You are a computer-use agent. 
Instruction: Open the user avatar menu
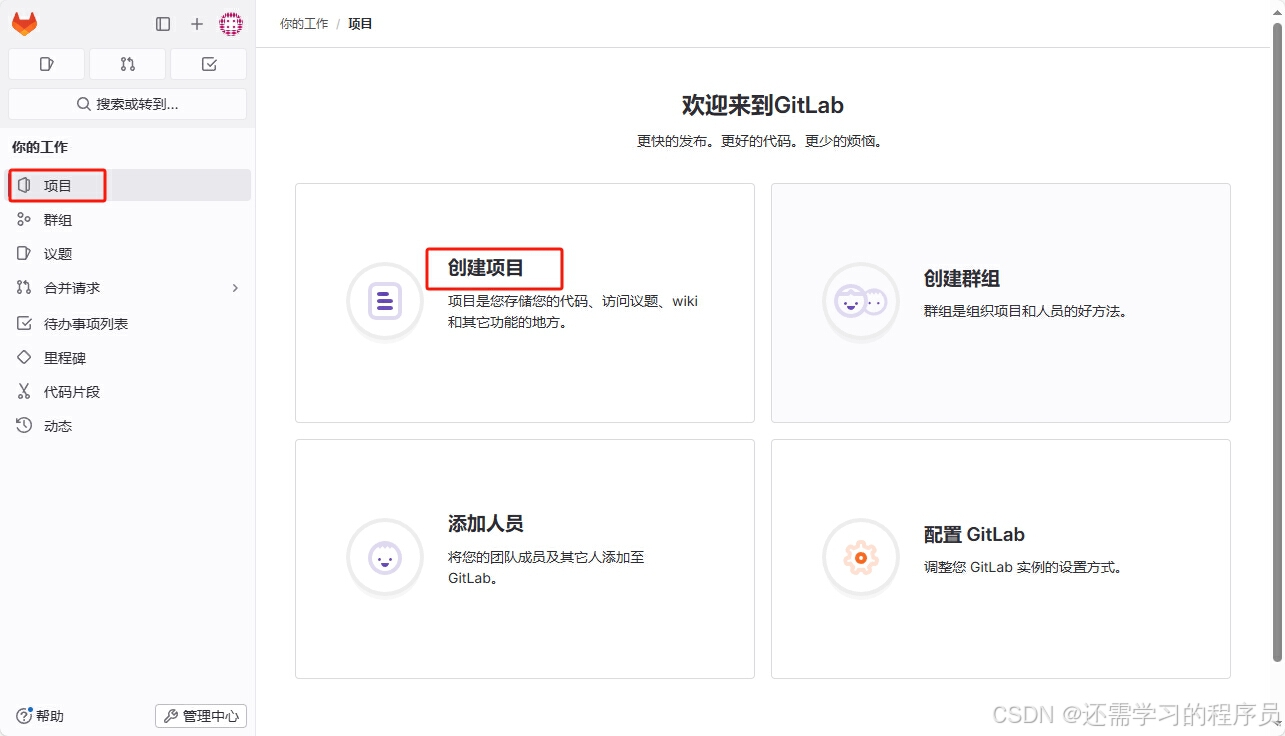click(x=231, y=24)
